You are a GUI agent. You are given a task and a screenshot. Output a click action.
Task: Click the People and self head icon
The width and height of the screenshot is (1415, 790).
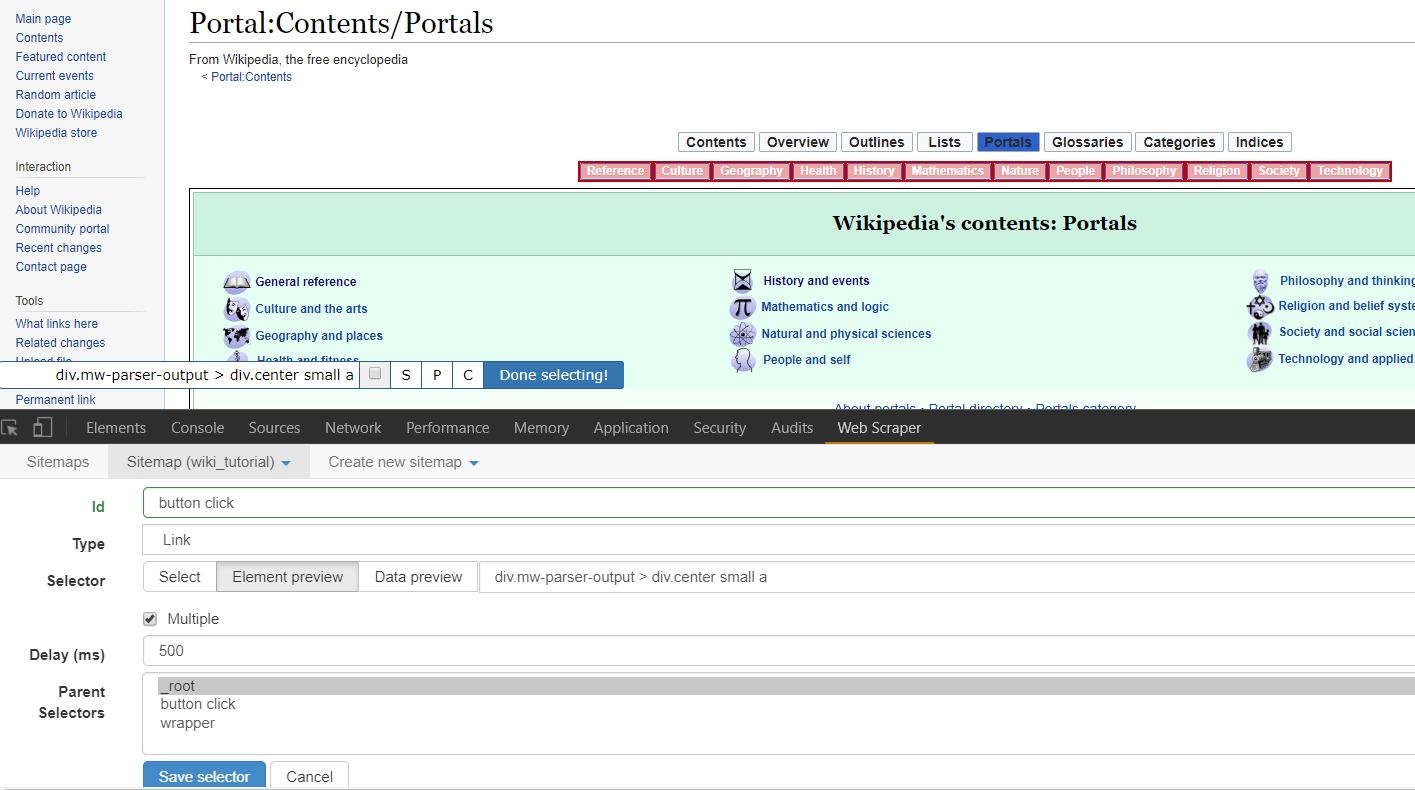743,360
